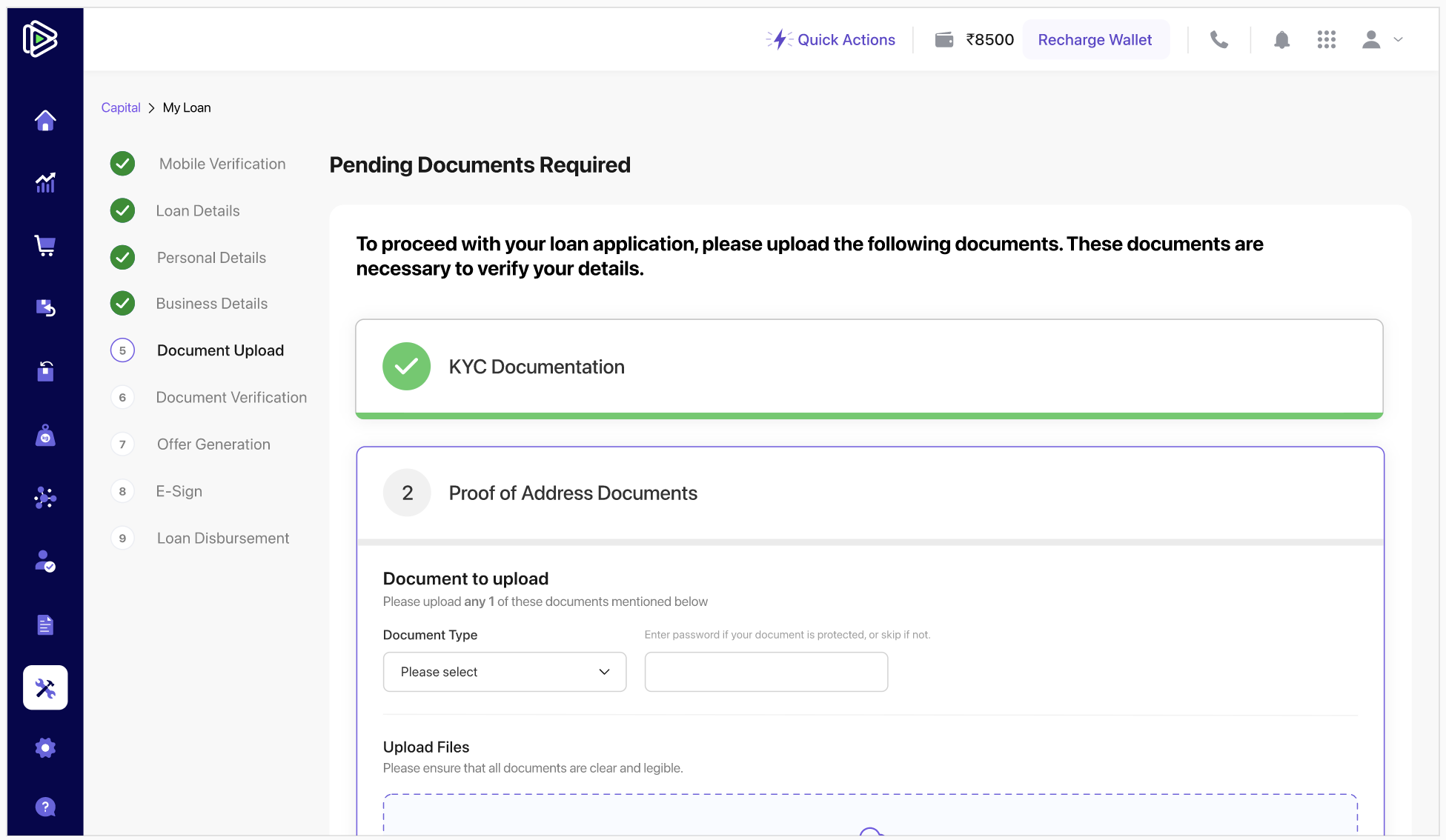Expand Proof of Address Documents section
This screenshot has height=840, width=1446.
click(x=573, y=493)
